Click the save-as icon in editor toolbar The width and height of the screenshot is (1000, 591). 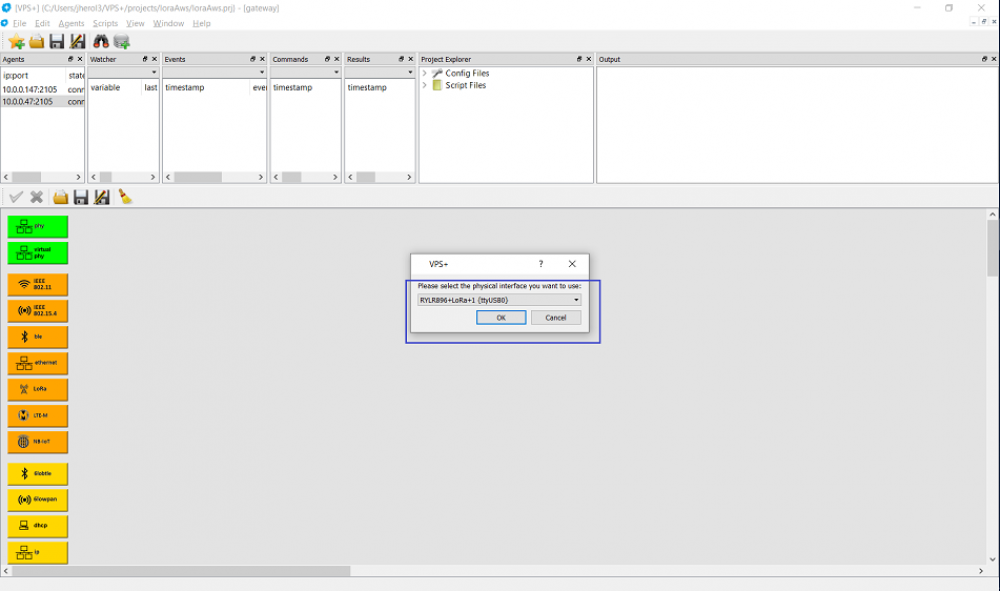point(101,197)
